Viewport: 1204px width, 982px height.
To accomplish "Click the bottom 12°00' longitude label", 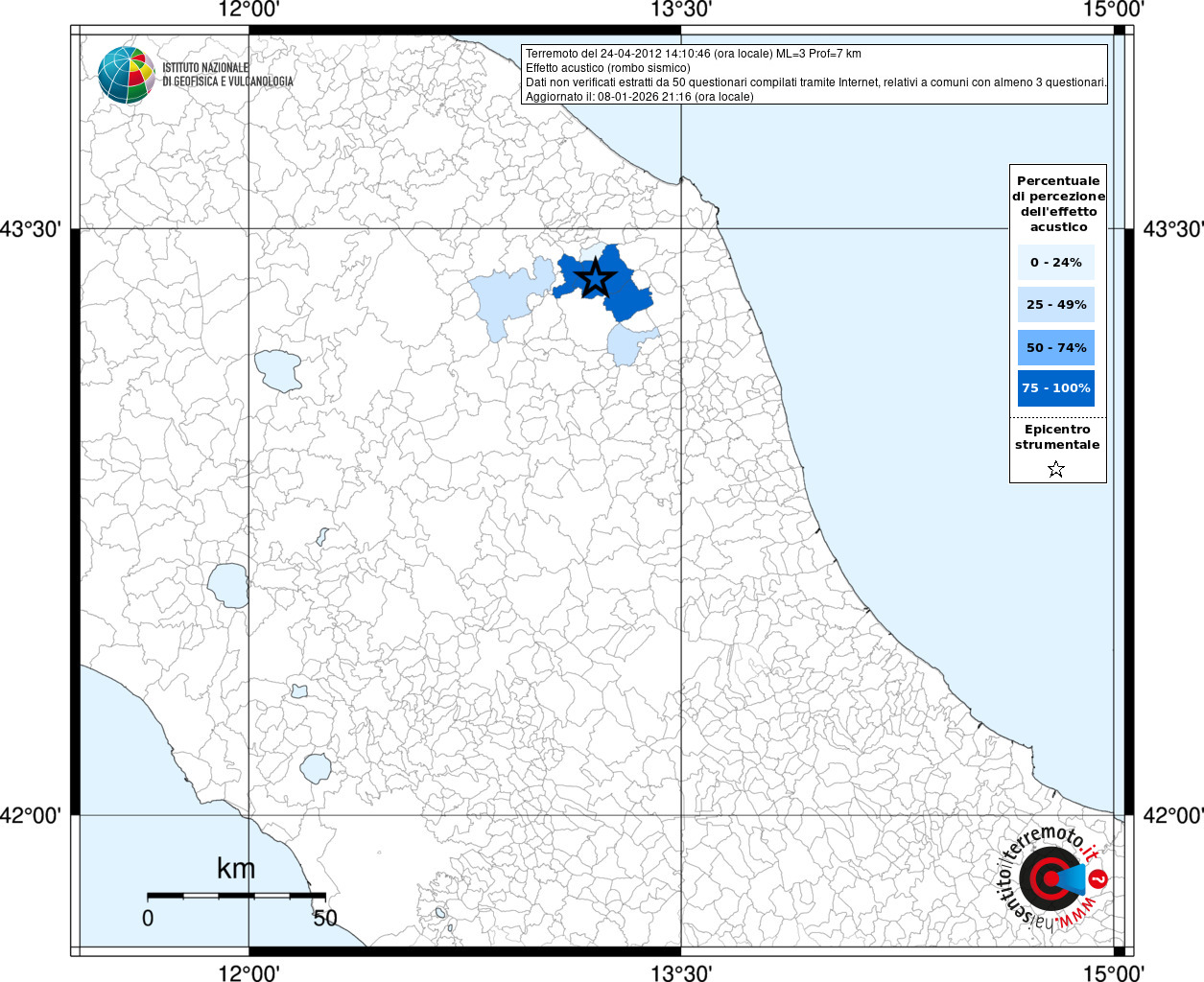I will [249, 973].
